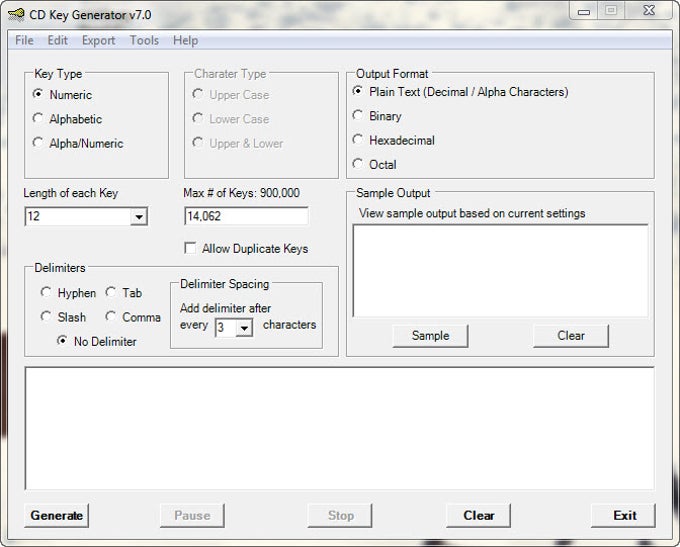Viewport: 680px width, 547px height.
Task: Click the CD Key Generator title bar icon
Action: click(x=16, y=15)
